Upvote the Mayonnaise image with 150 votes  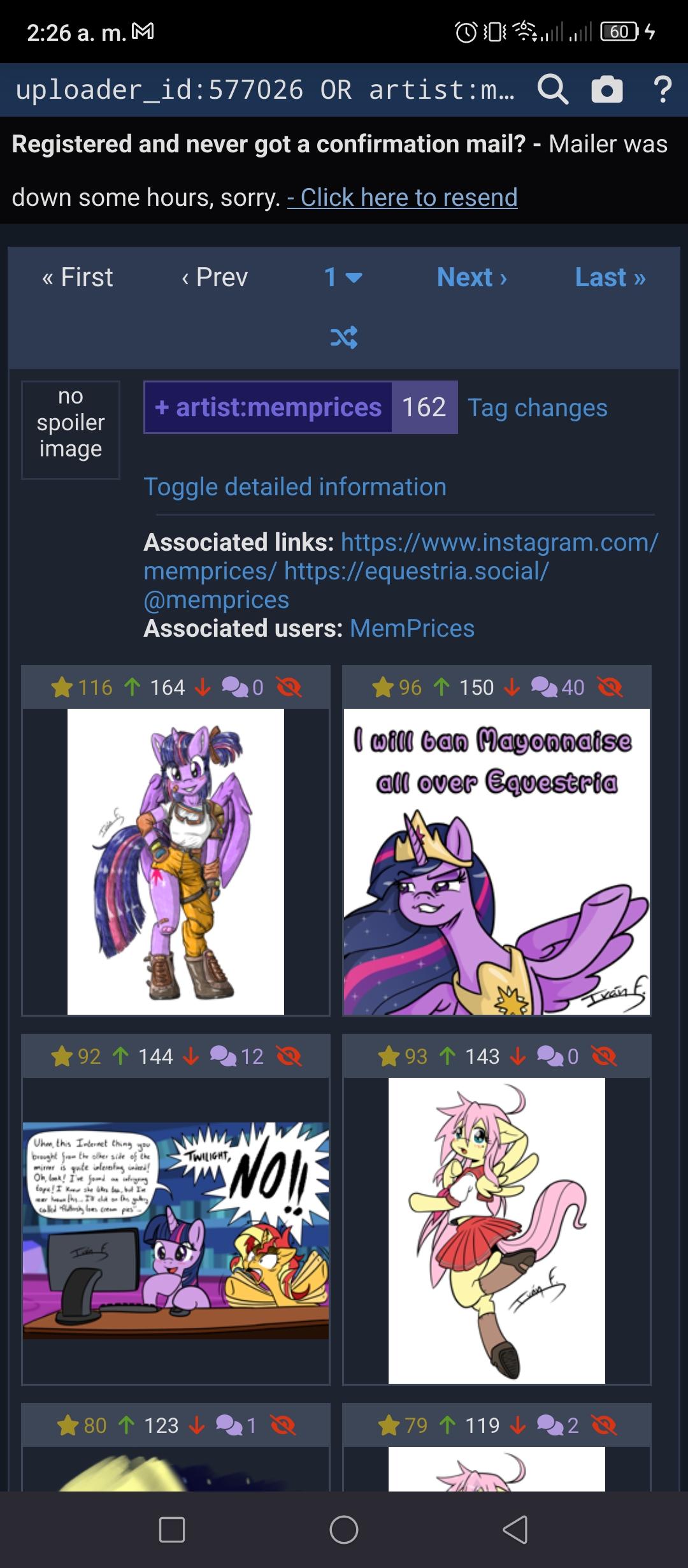(441, 687)
